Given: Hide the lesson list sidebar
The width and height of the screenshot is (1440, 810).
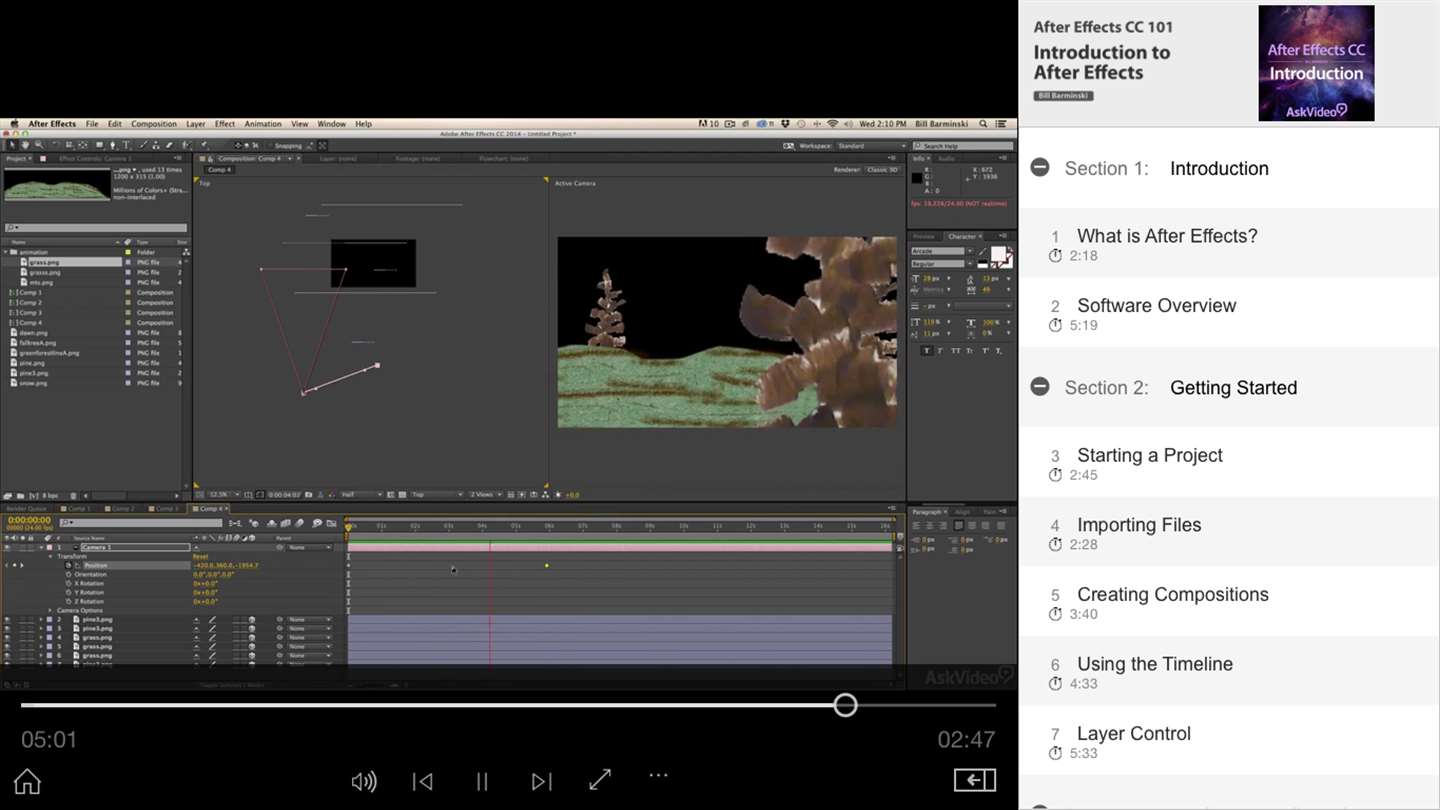Looking at the screenshot, I should pos(974,780).
